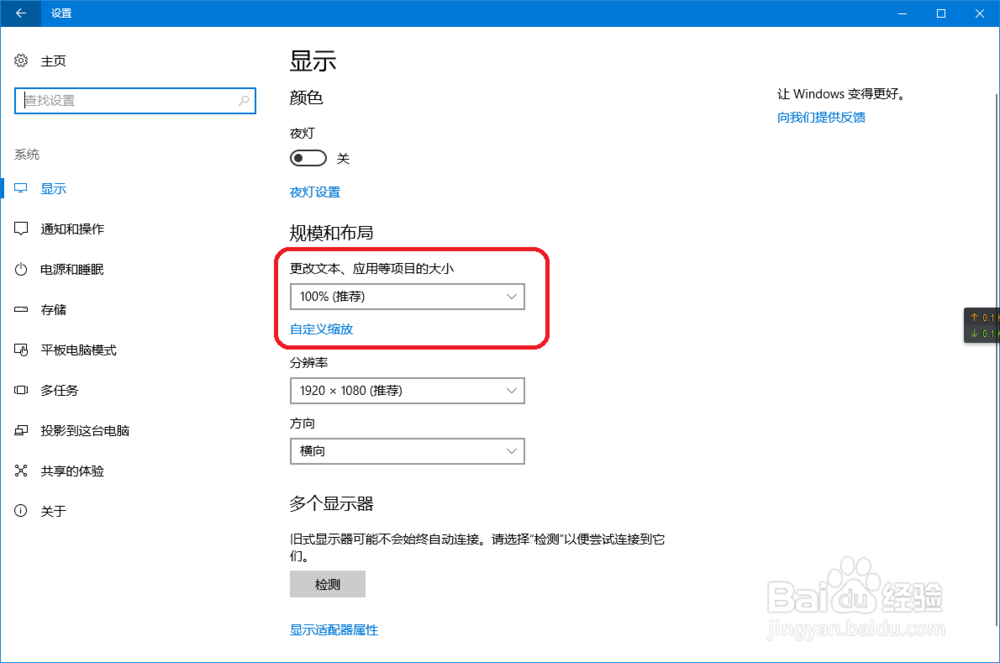1000x663 pixels.
Task: Open 平板电脑模式 settings
Action: (77, 350)
